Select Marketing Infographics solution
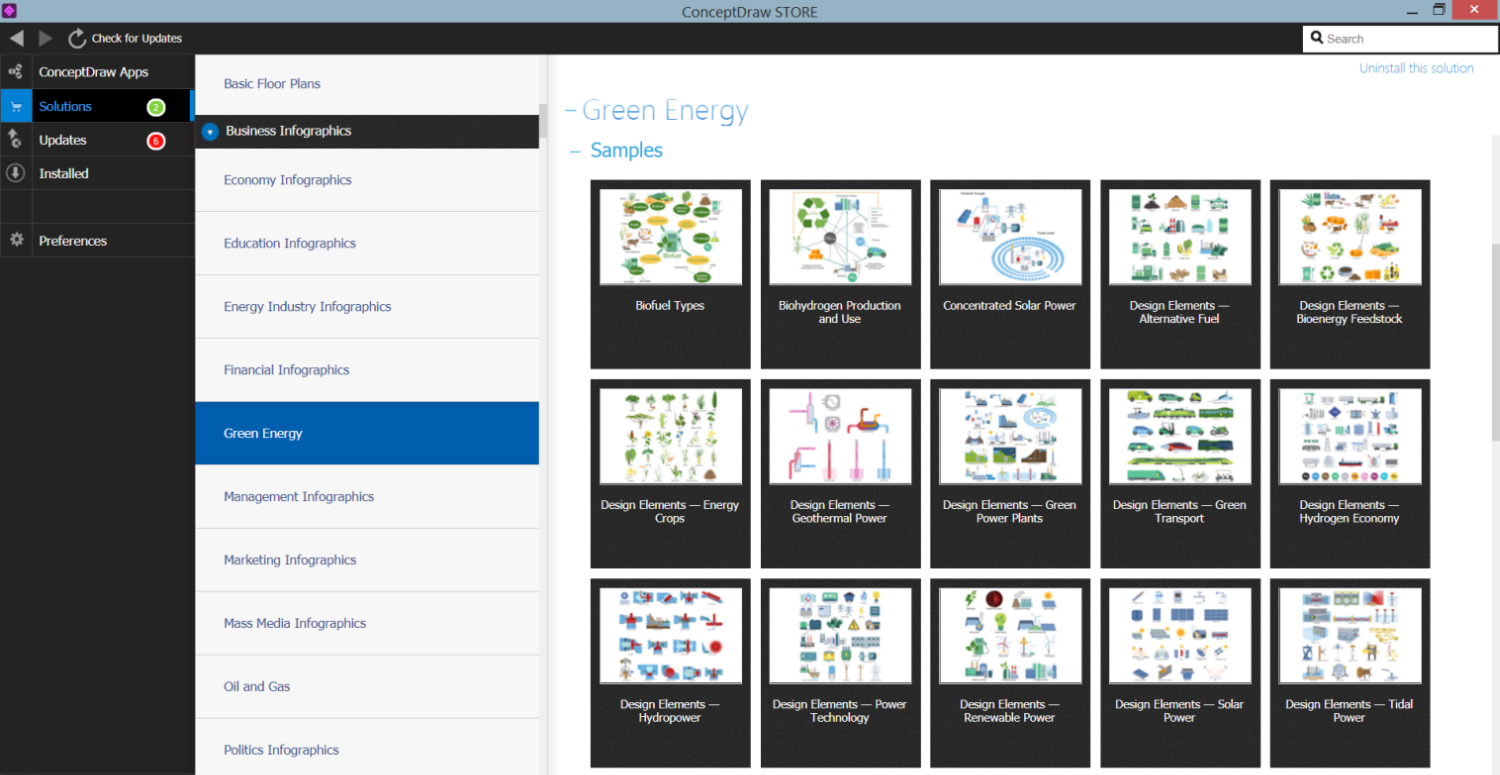1500x775 pixels. tap(367, 560)
